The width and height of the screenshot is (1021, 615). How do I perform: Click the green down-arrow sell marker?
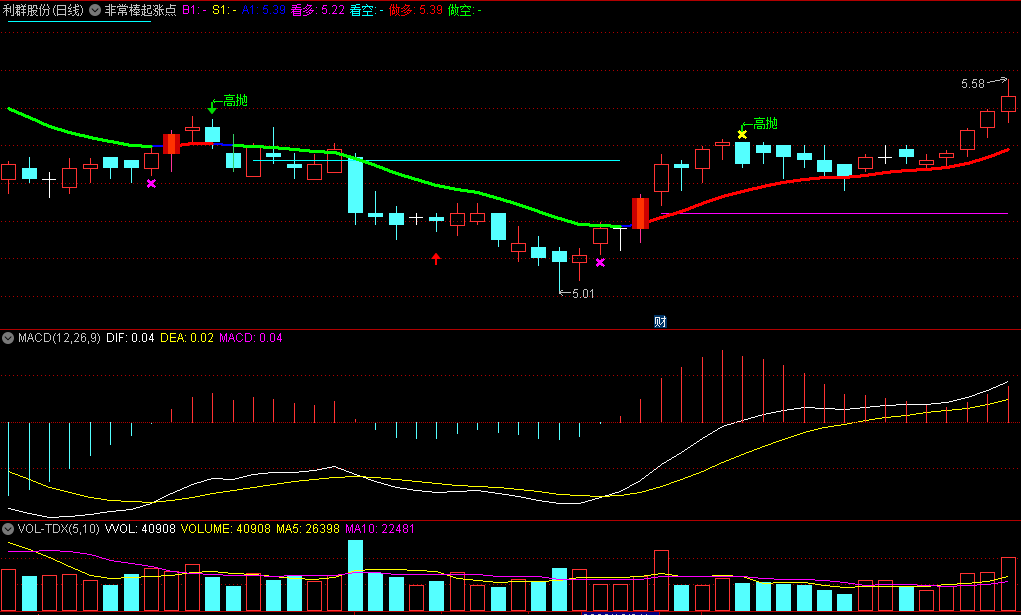212,109
